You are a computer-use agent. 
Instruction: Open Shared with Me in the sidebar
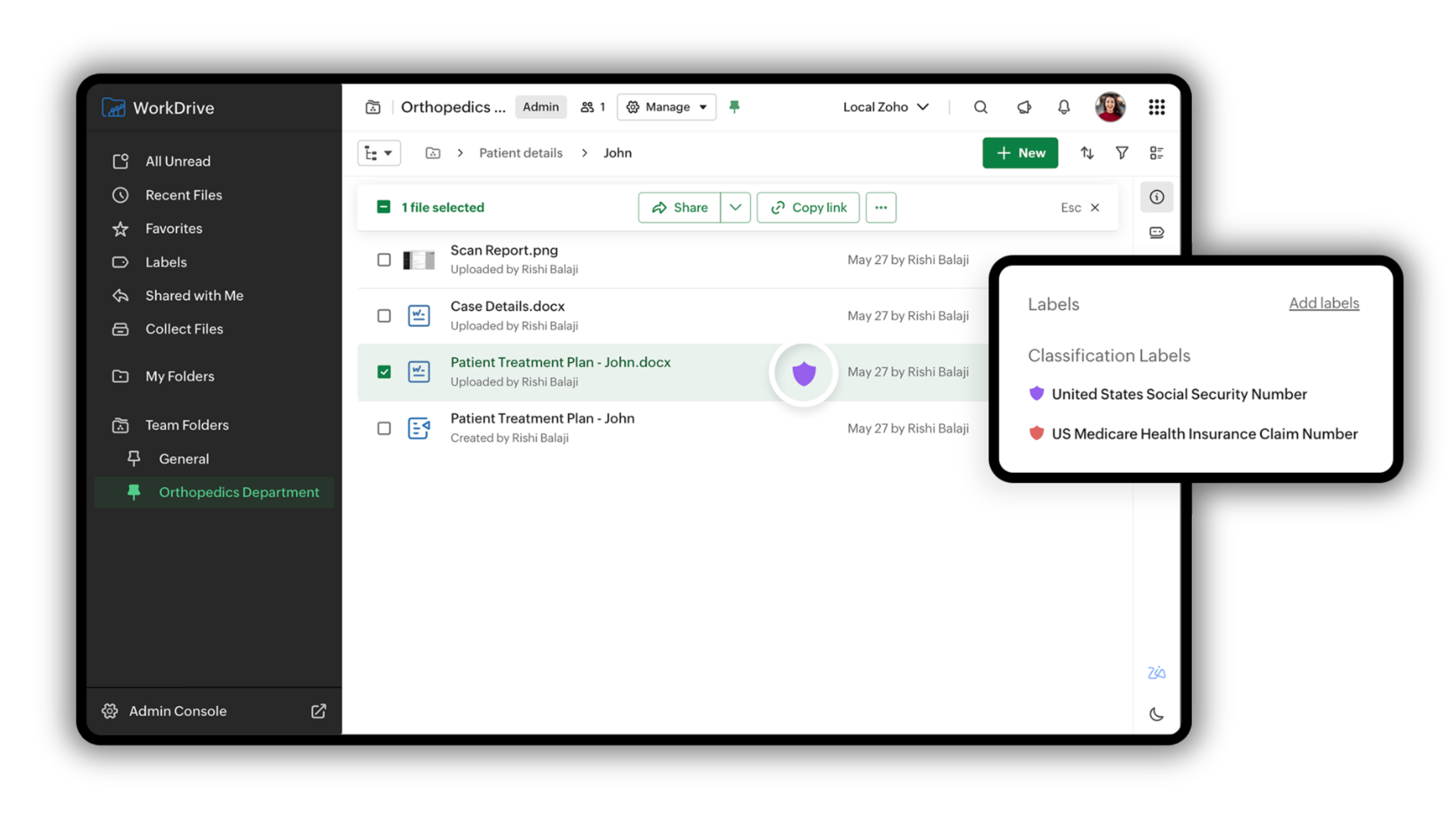click(194, 295)
